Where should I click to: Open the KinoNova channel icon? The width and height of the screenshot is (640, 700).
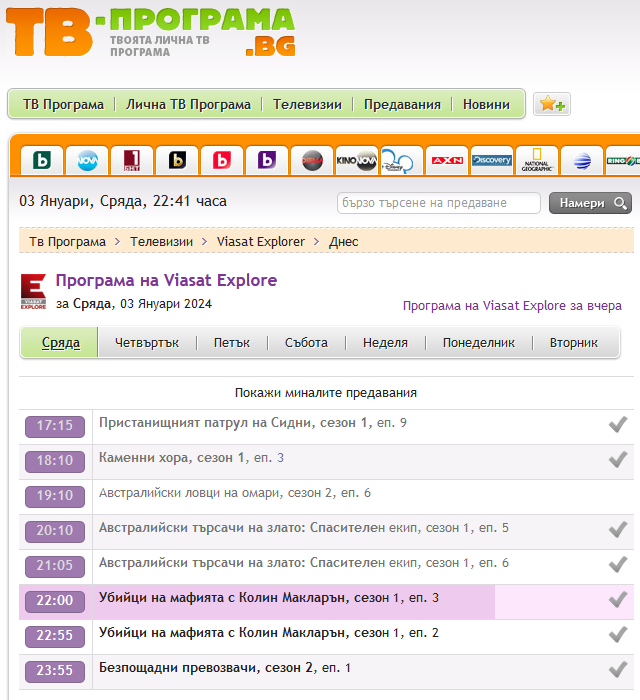(357, 160)
